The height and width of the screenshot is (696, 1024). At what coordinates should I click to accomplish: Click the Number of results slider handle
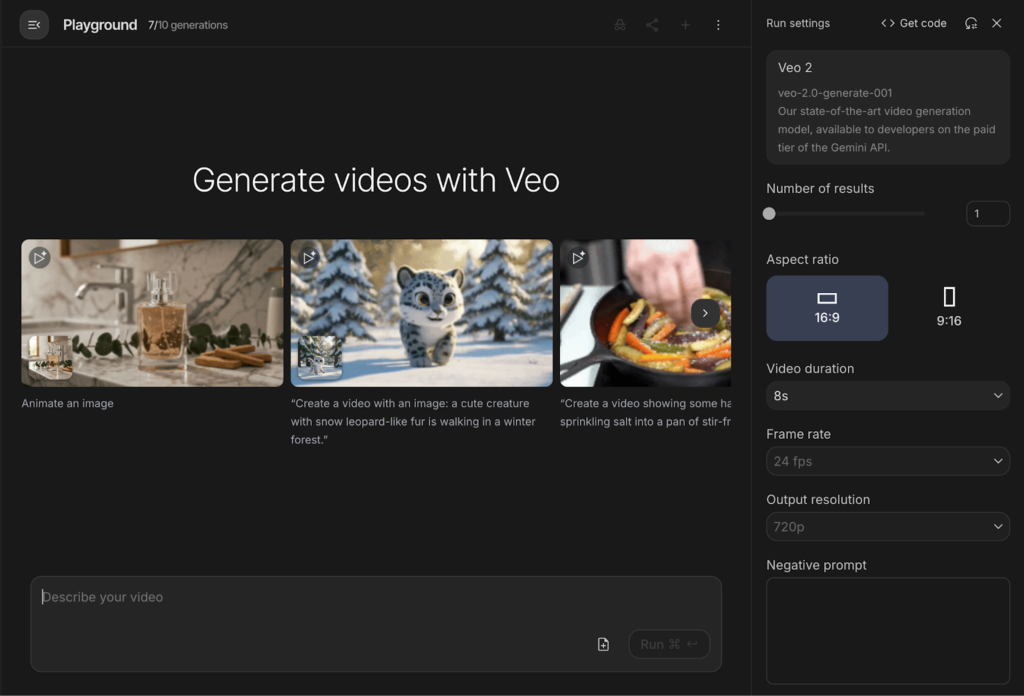click(x=769, y=213)
